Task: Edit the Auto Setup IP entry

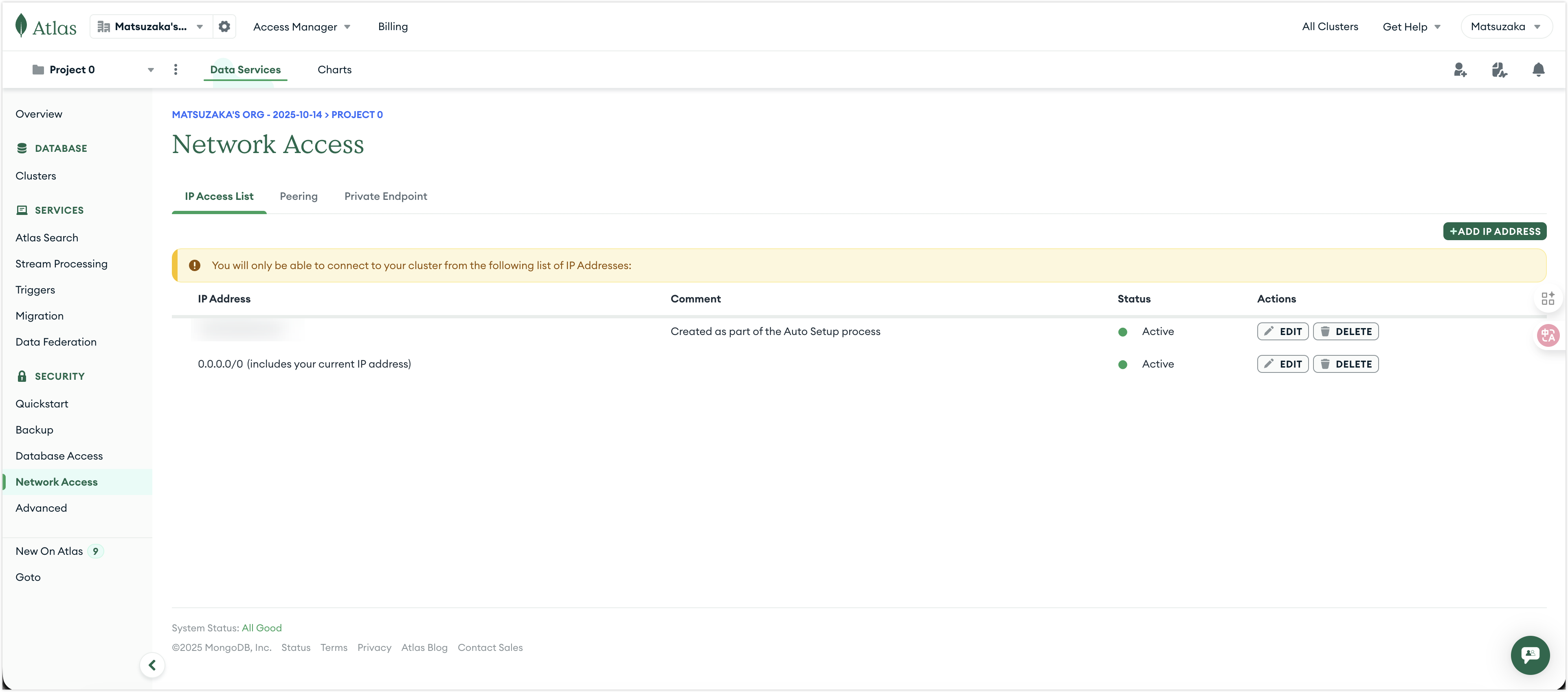Action: 1283,332
